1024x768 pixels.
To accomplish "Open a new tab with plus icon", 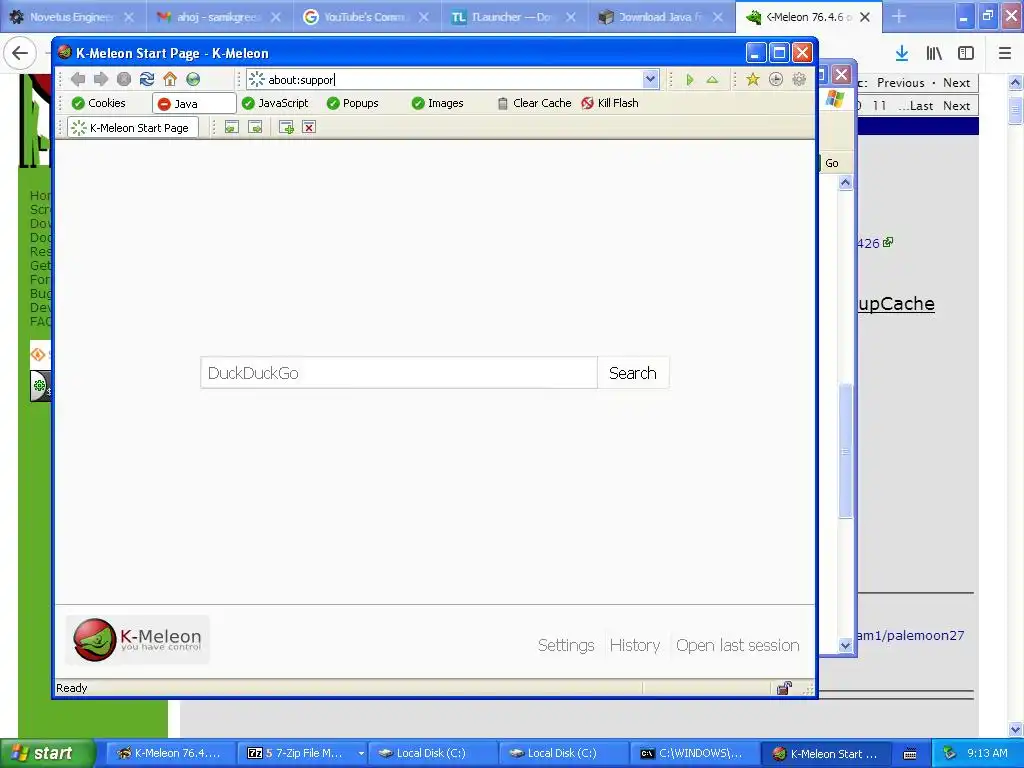I will pos(286,127).
